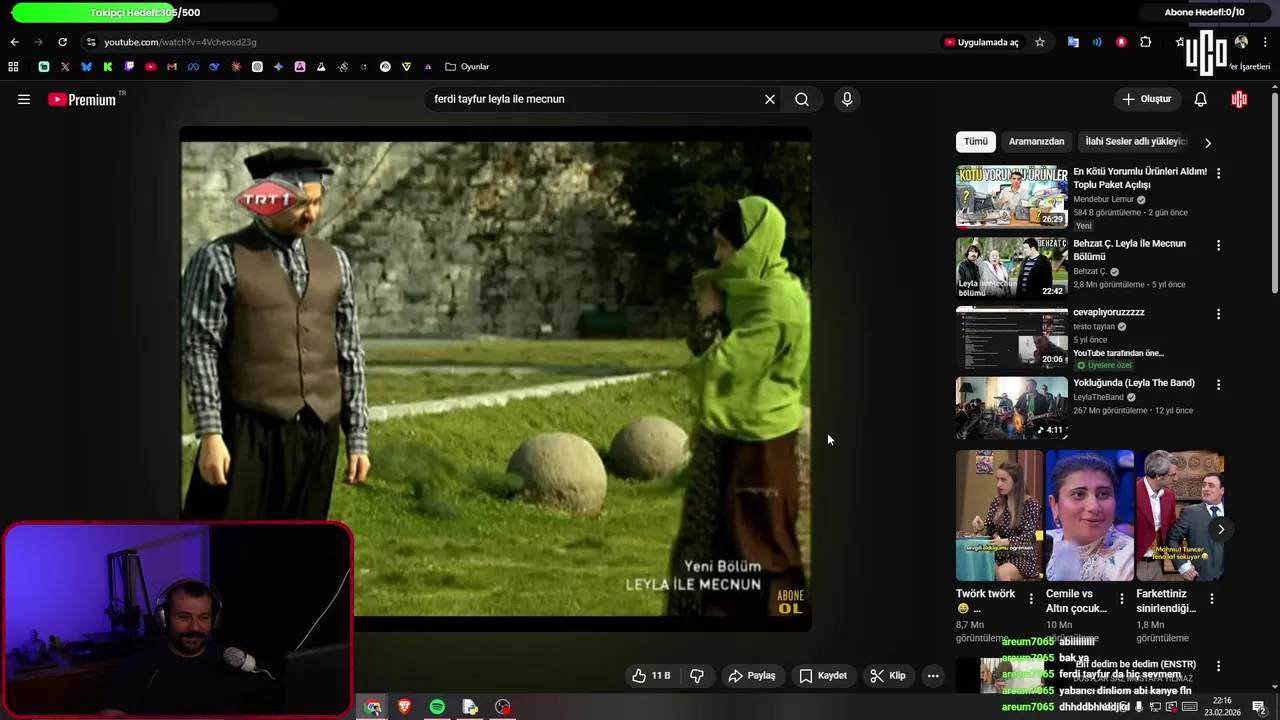The height and width of the screenshot is (720, 1280).
Task: Open options for Behzat Ç. video
Action: (1218, 245)
